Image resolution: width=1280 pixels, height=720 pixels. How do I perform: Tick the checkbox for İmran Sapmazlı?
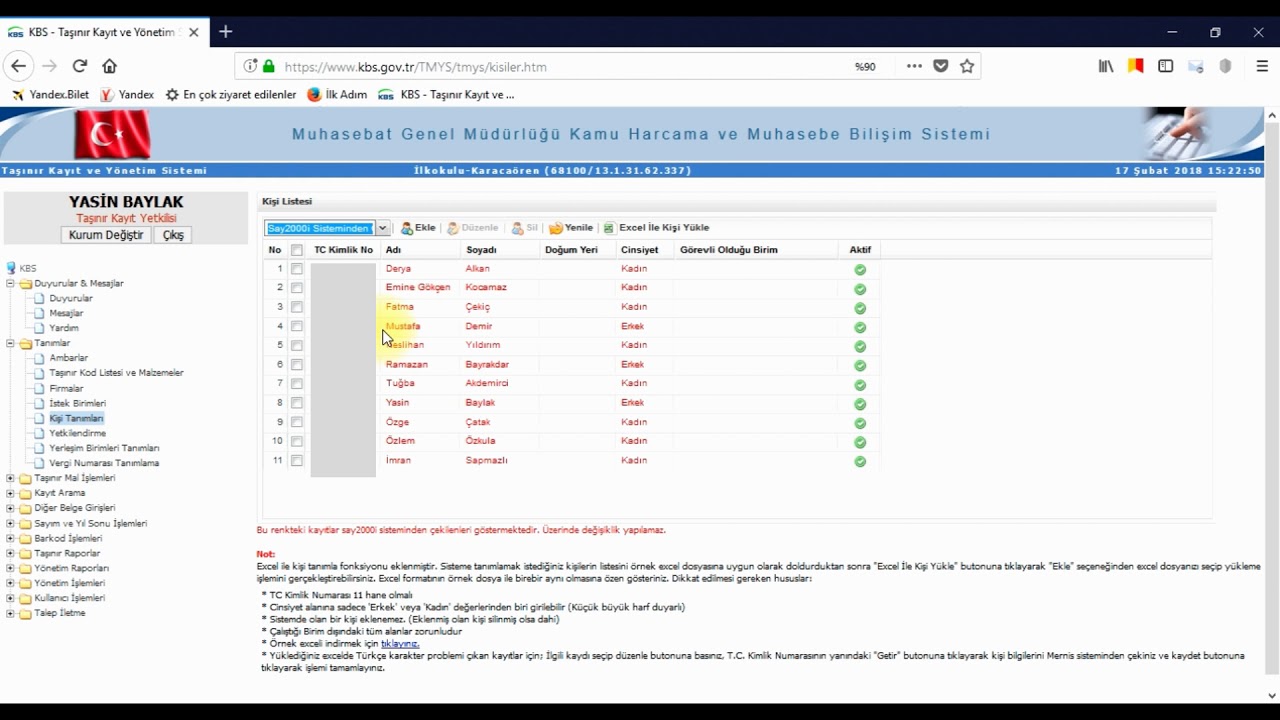297,461
